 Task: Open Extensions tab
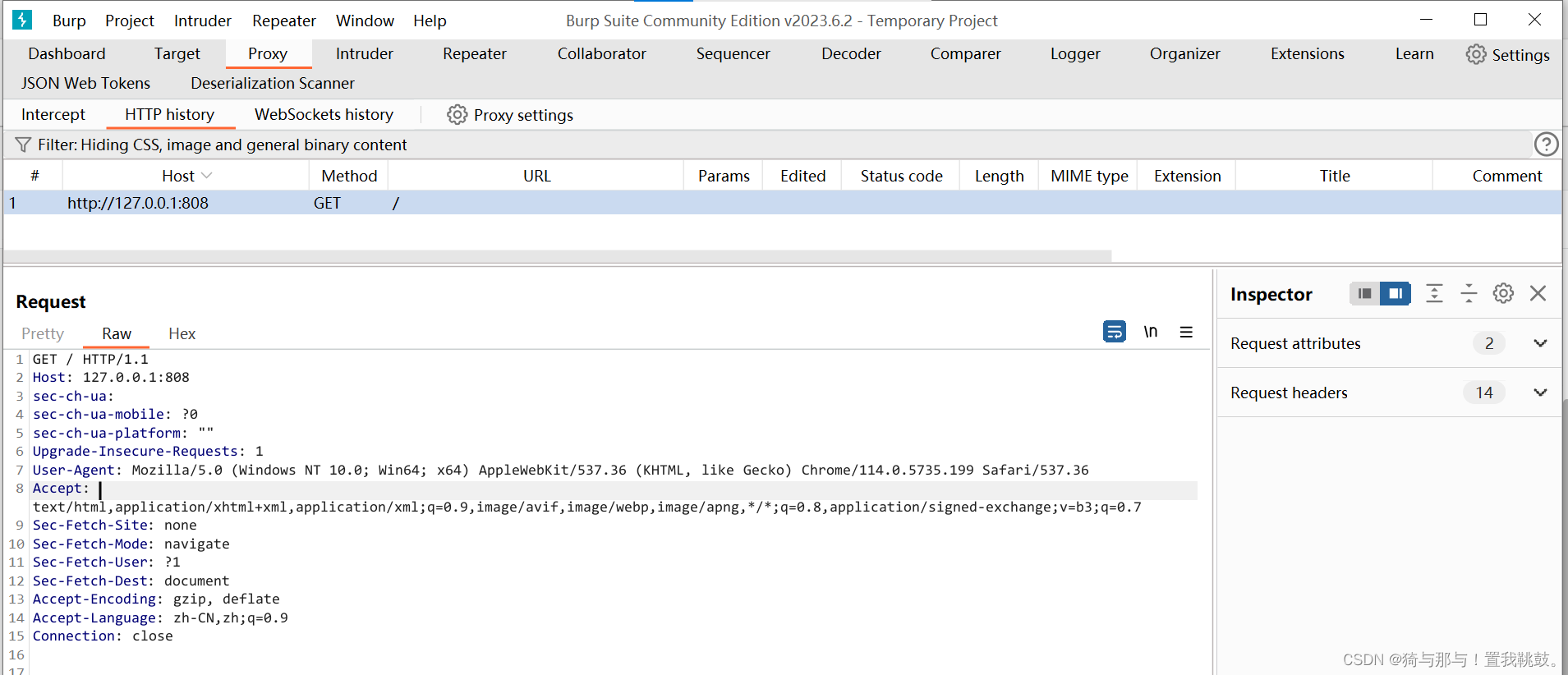(x=1308, y=53)
